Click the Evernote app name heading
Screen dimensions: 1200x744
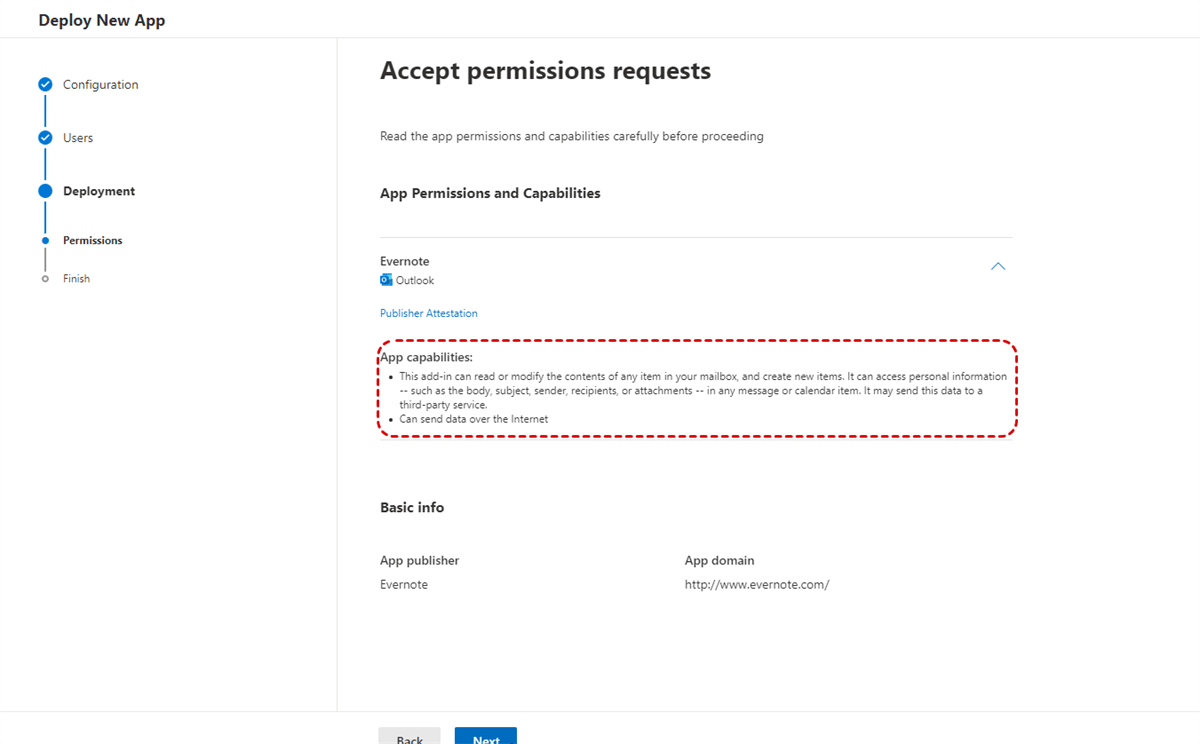404,262
